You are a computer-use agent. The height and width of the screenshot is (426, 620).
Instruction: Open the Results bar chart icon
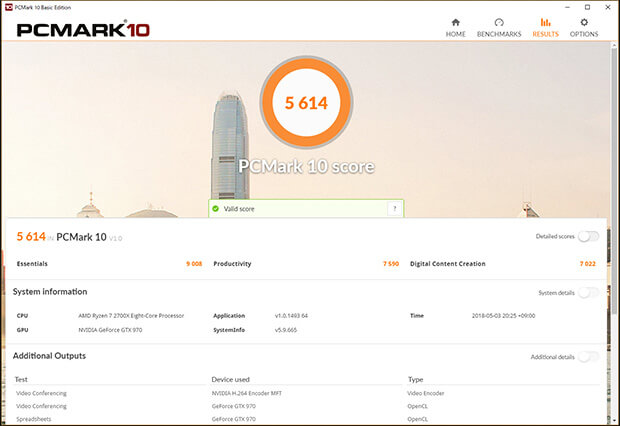[545, 22]
